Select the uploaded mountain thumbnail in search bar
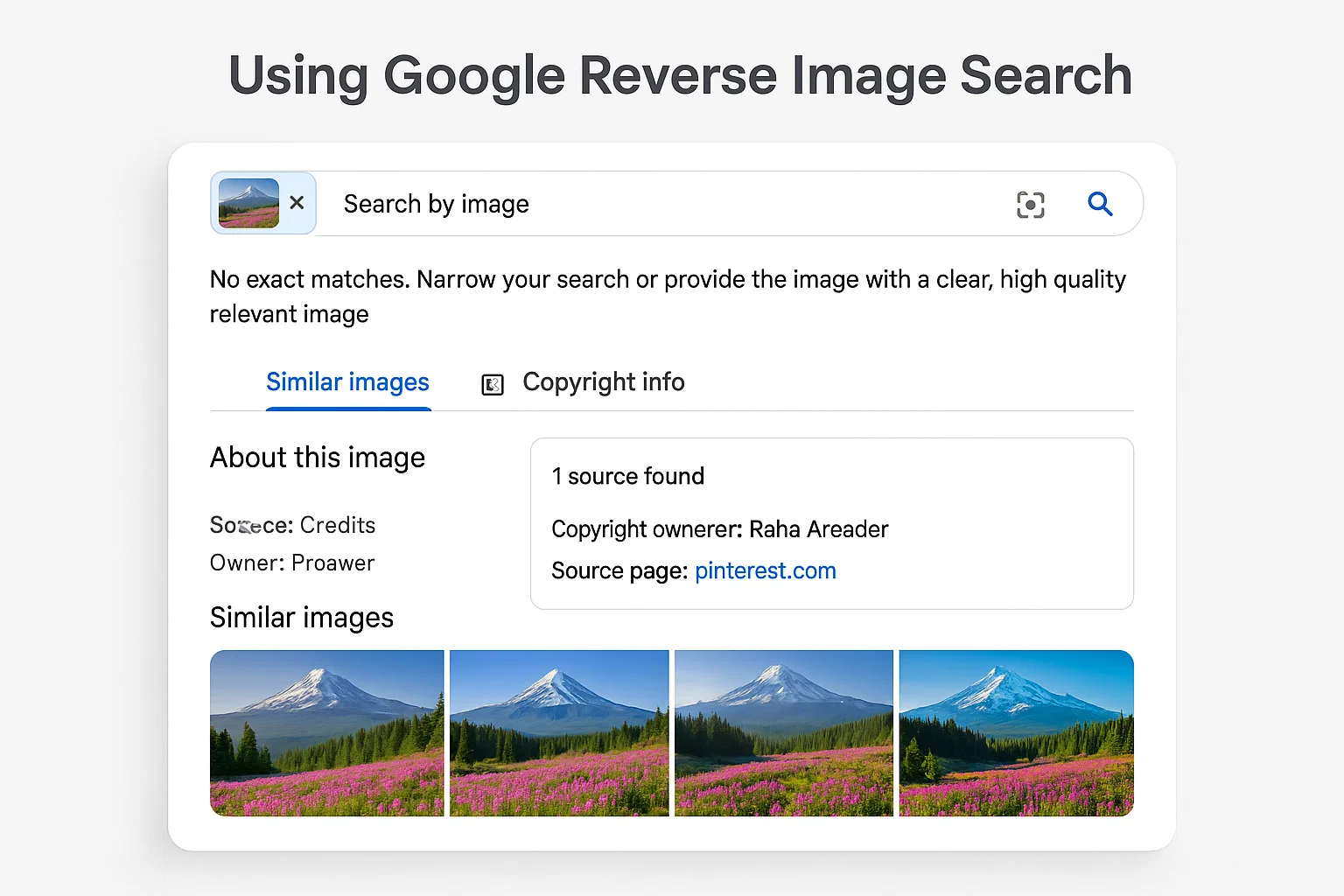Screen dimensions: 1344x896 click(248, 203)
